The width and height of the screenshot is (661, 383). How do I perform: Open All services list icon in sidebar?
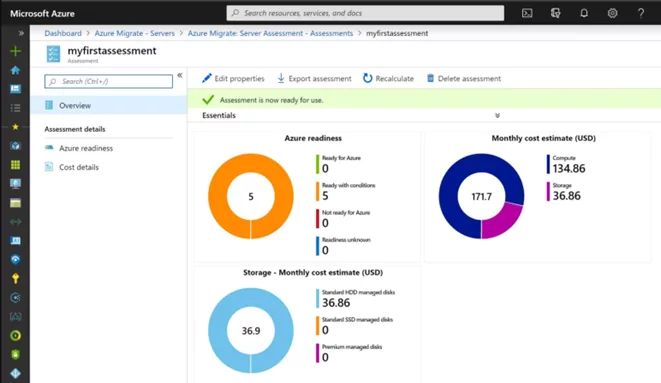[15, 108]
